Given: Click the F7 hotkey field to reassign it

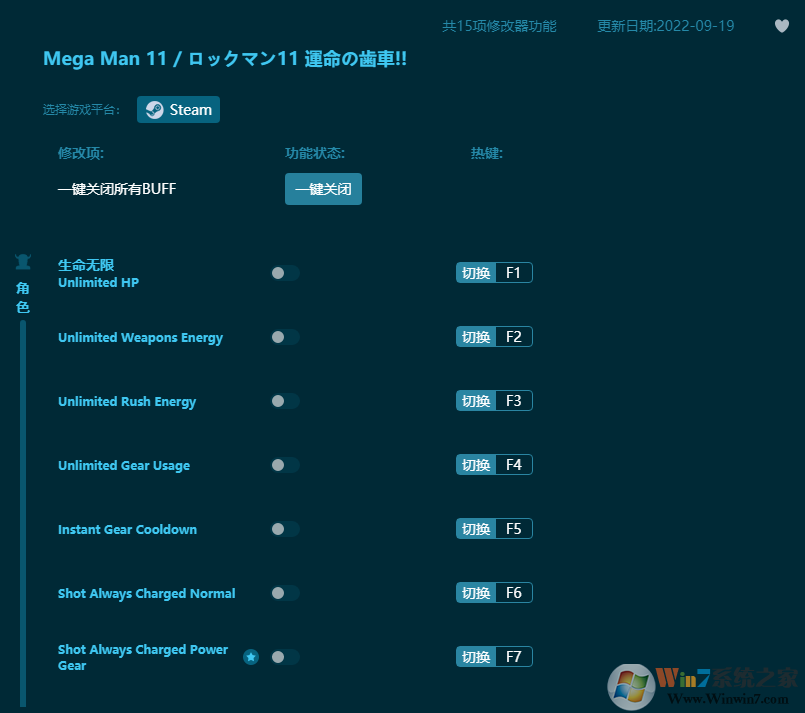Looking at the screenshot, I should tap(515, 656).
